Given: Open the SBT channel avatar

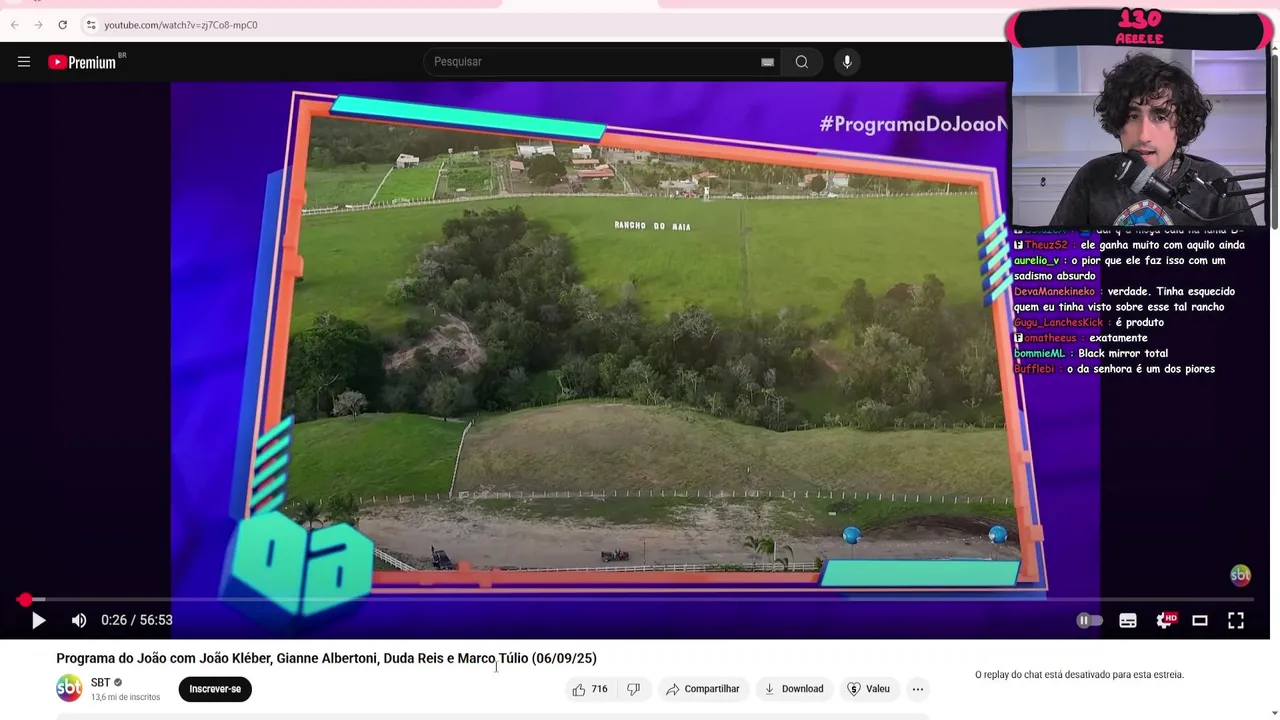Looking at the screenshot, I should (69, 689).
